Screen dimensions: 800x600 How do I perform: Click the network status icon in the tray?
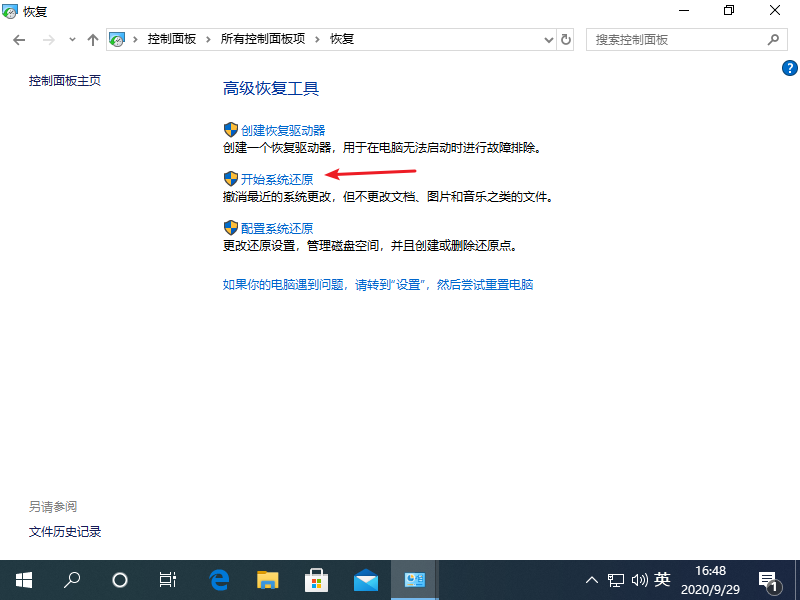615,580
